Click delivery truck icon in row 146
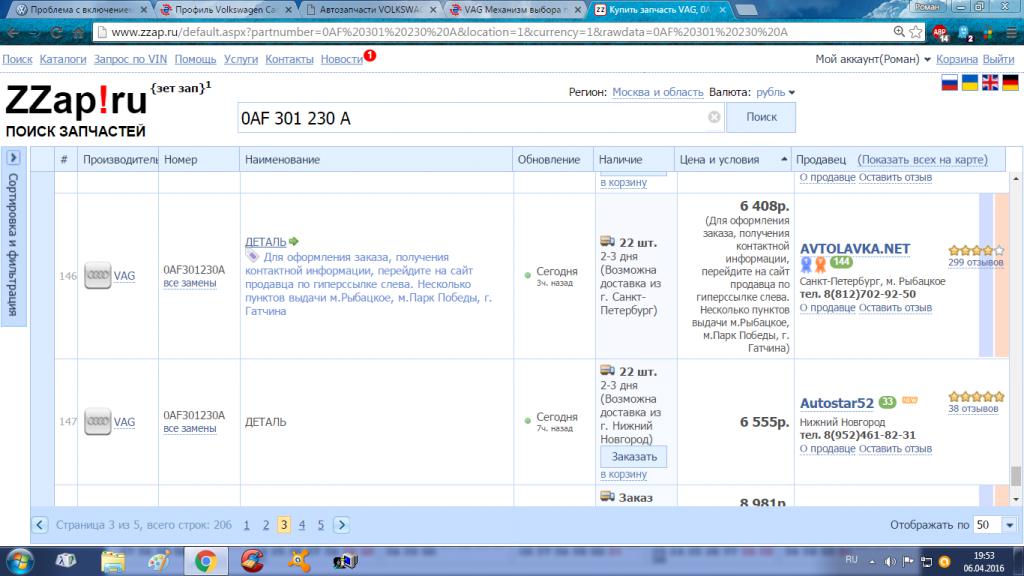Viewport: 1024px width, 576px height. tap(607, 242)
